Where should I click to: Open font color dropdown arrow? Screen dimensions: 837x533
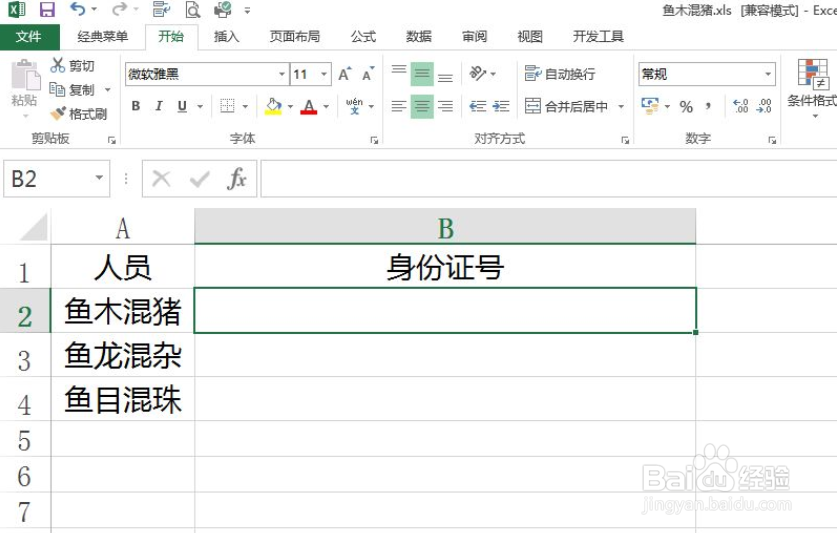[x=326, y=106]
